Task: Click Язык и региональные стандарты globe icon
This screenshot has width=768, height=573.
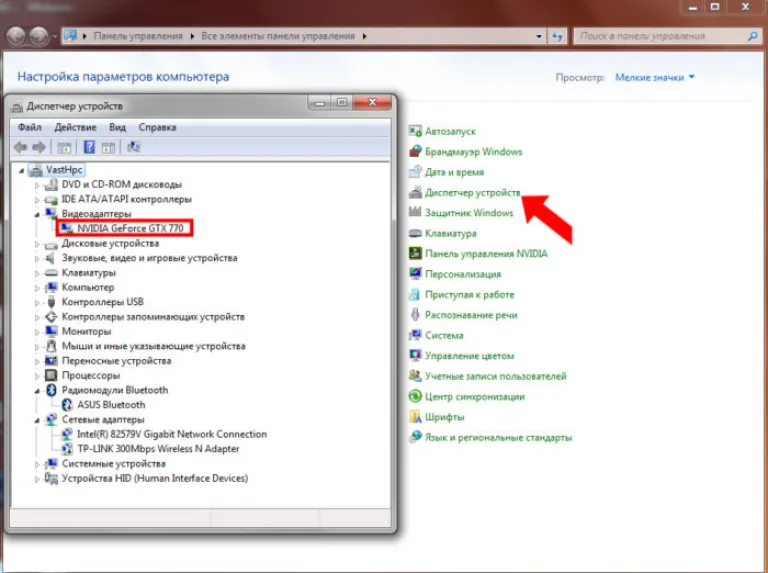Action: point(415,437)
